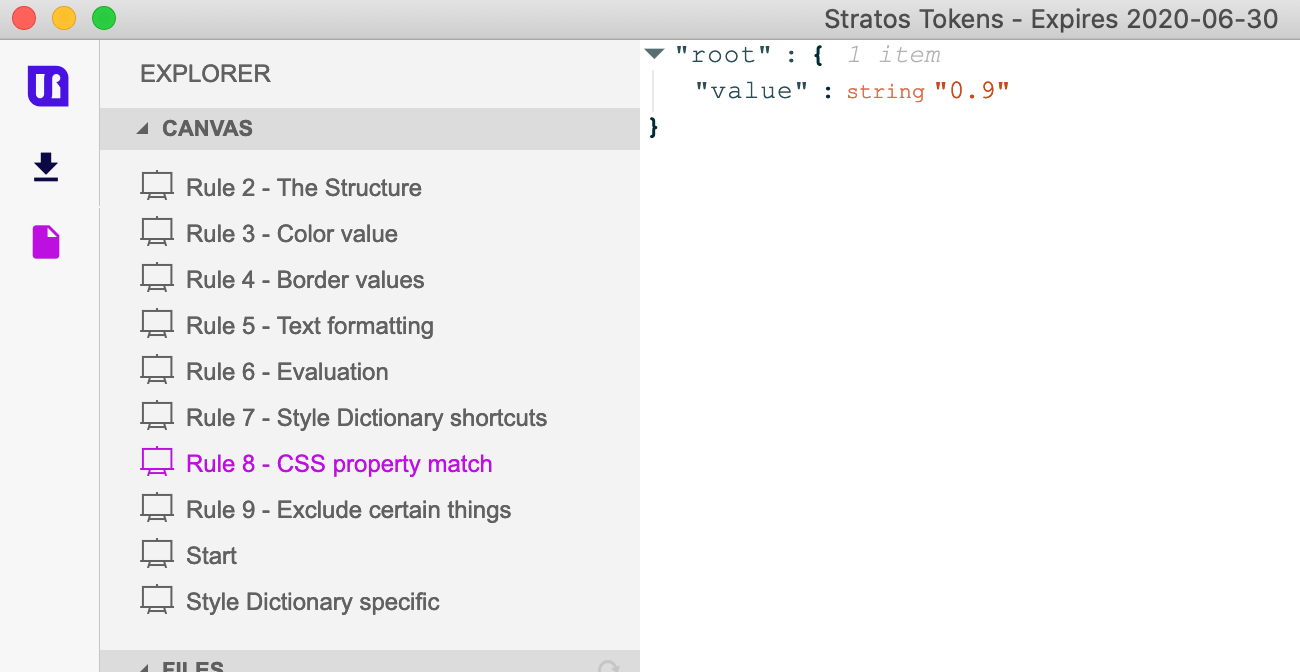Image resolution: width=1300 pixels, height=672 pixels.
Task: Collapse the "root" JSON node arrow
Action: click(x=655, y=54)
